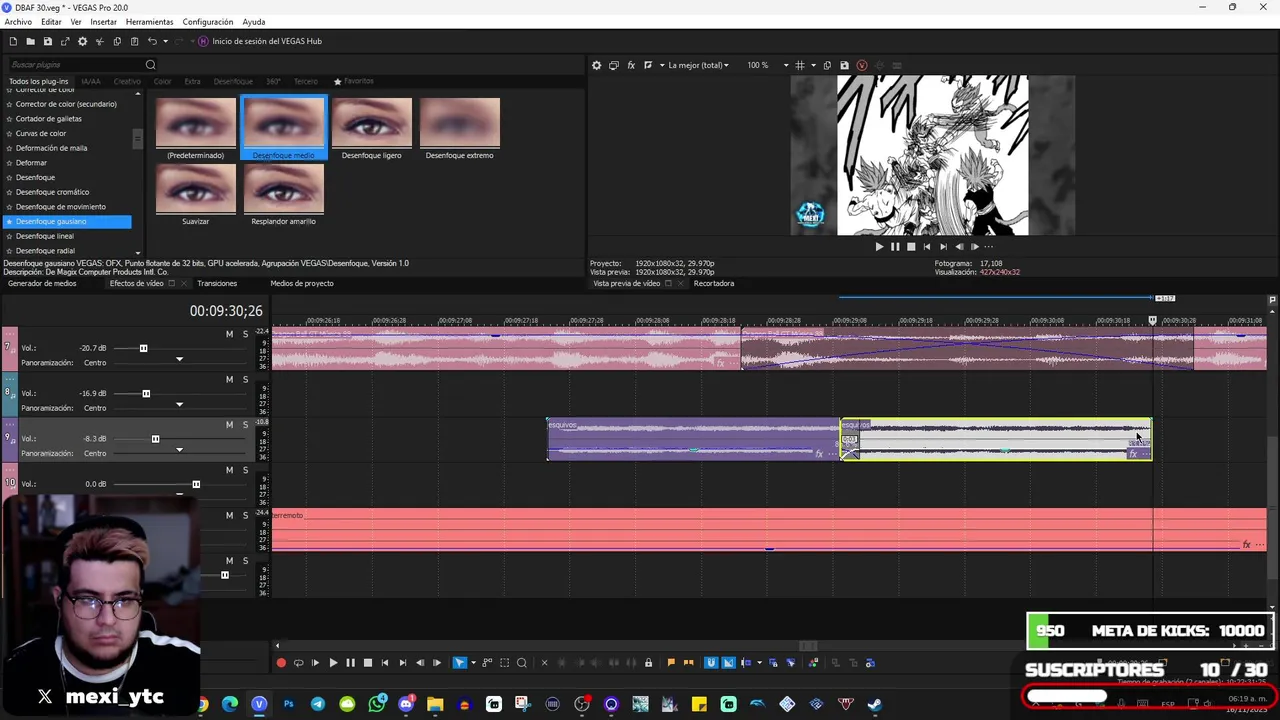
Task: Open the undo history dropdown arrow
Action: [x=165, y=41]
